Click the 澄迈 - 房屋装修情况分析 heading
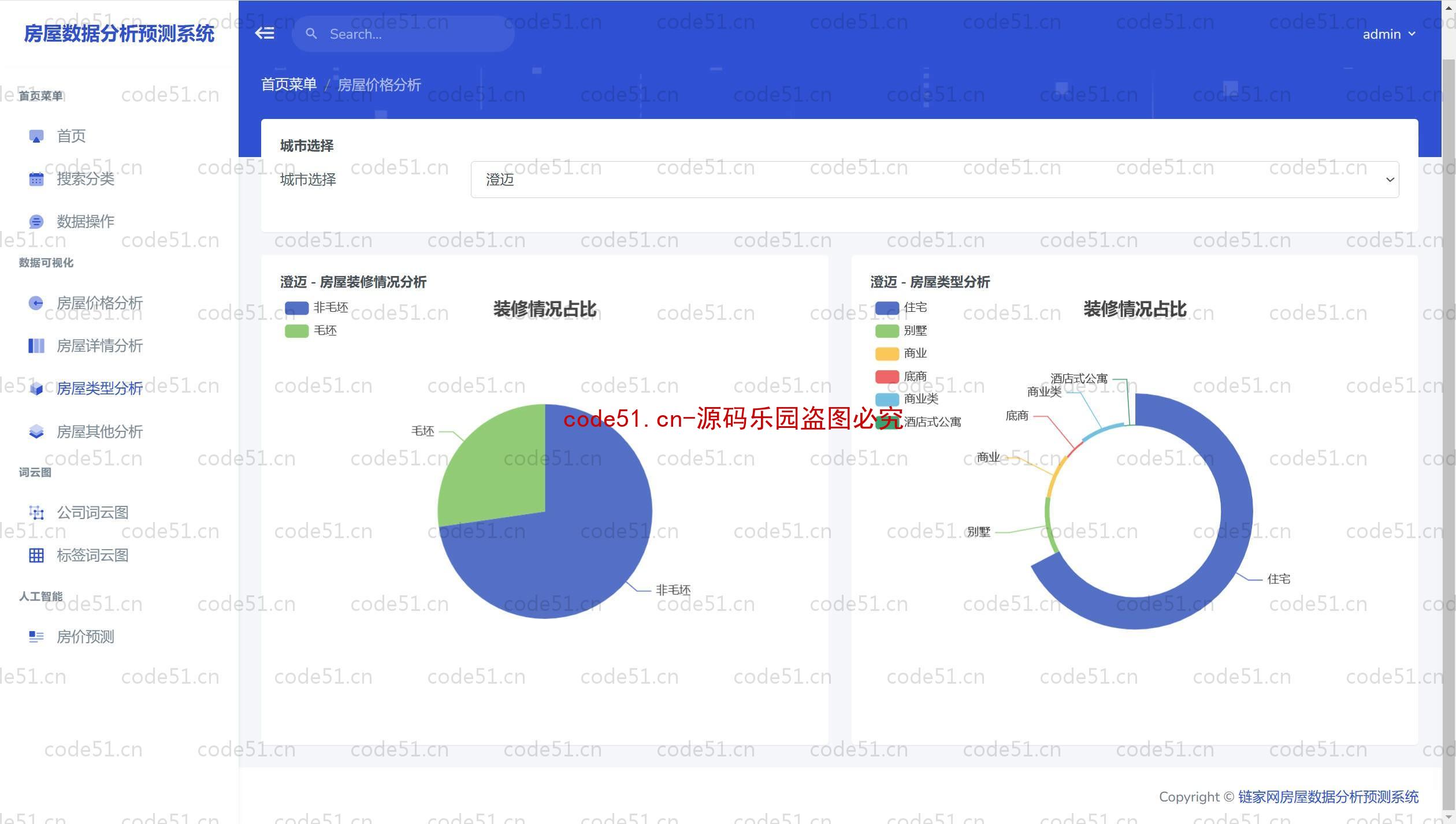Screen dimensions: 1456x824 click(353, 282)
